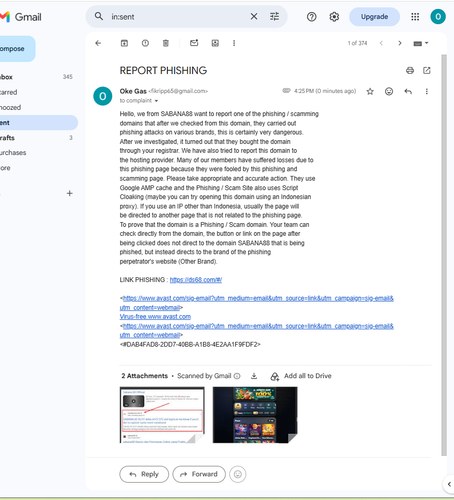Create a new label with plus
This screenshot has height=500, width=454.
tap(69, 193)
